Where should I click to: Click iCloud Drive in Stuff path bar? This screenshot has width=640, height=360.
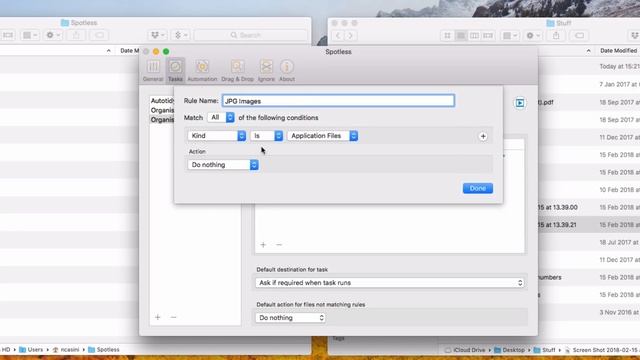pos(465,350)
